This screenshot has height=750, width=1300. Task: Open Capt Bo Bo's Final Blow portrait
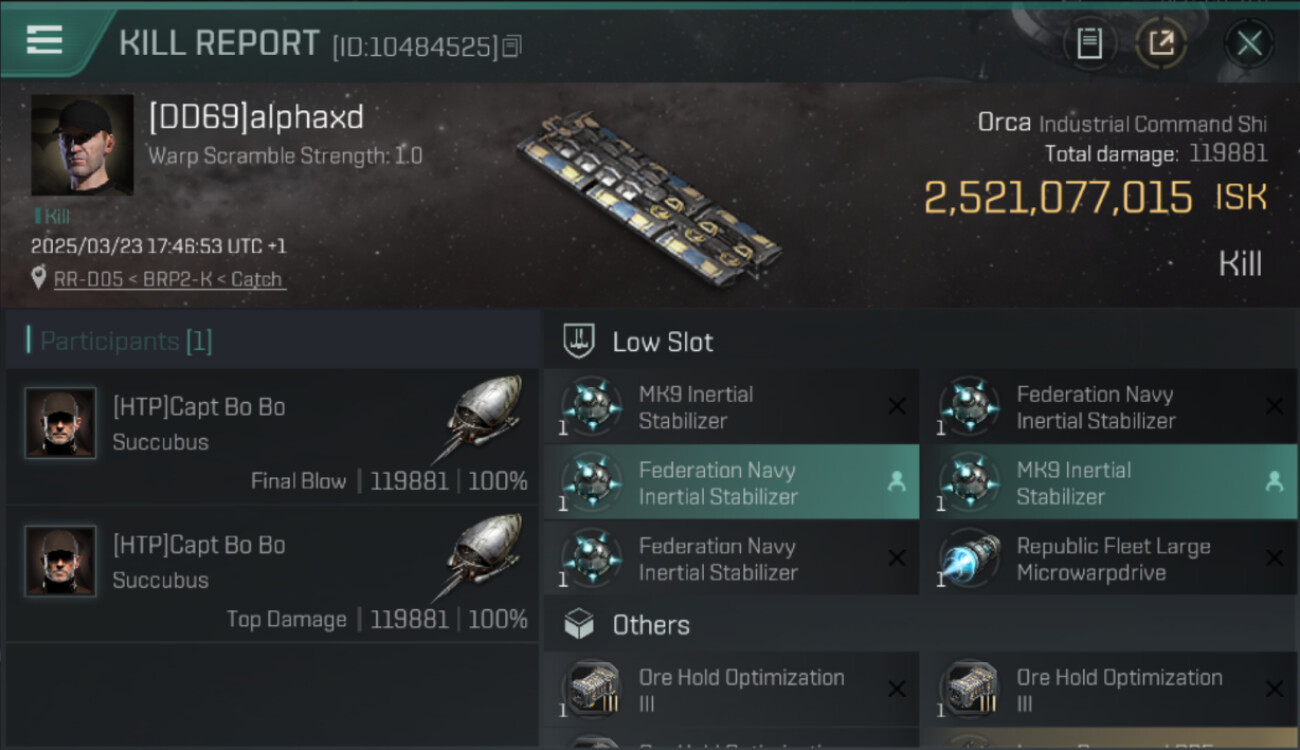[x=60, y=423]
